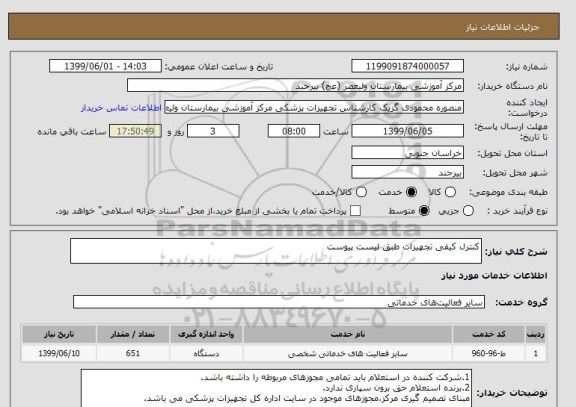Click the گروه خدمت field سایر فعالیت‌های خدماتی
The width and height of the screenshot is (576, 407).
click(x=279, y=302)
